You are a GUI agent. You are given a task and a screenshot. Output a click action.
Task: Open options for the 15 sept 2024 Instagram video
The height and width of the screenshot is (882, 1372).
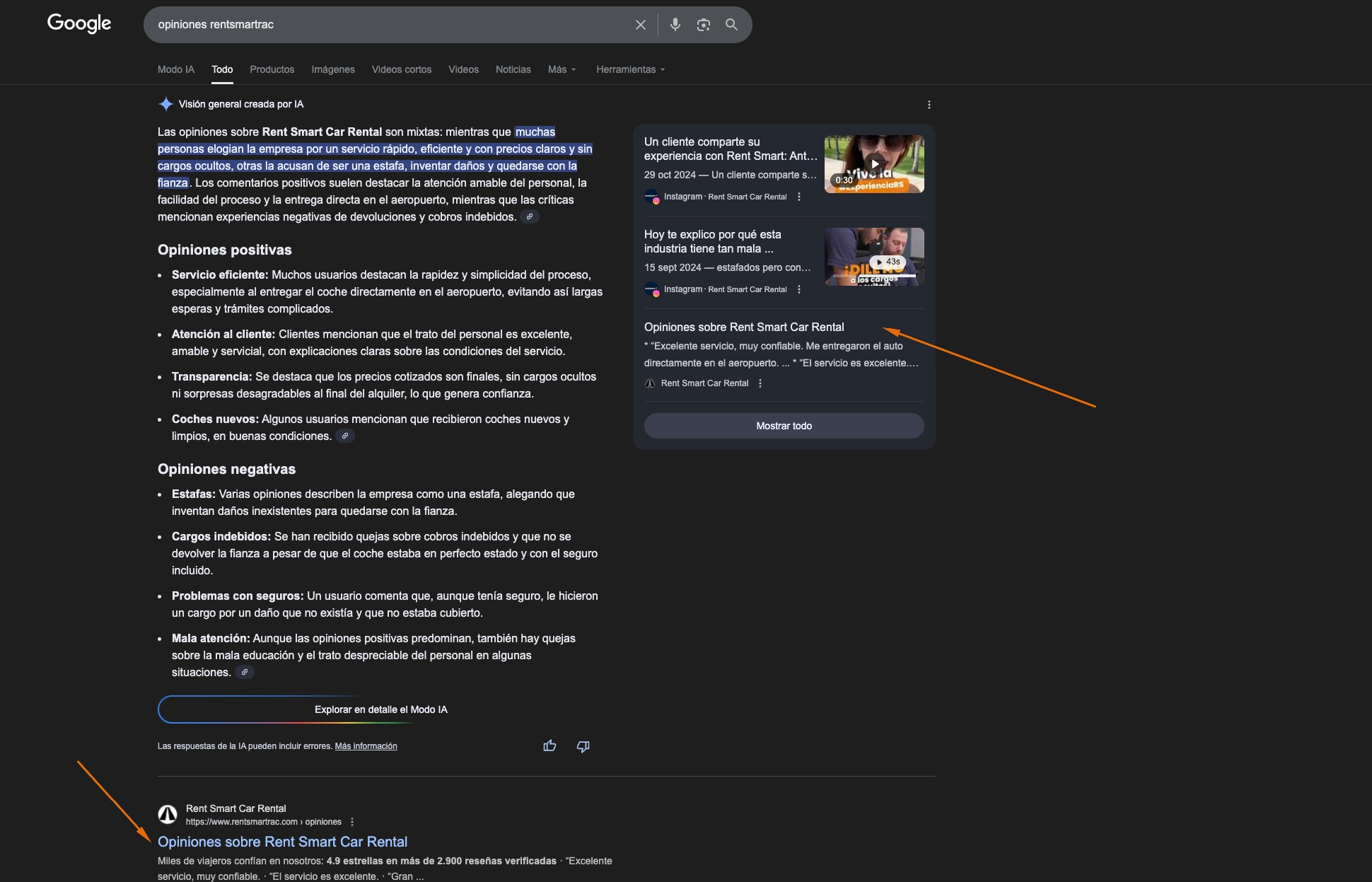(799, 289)
